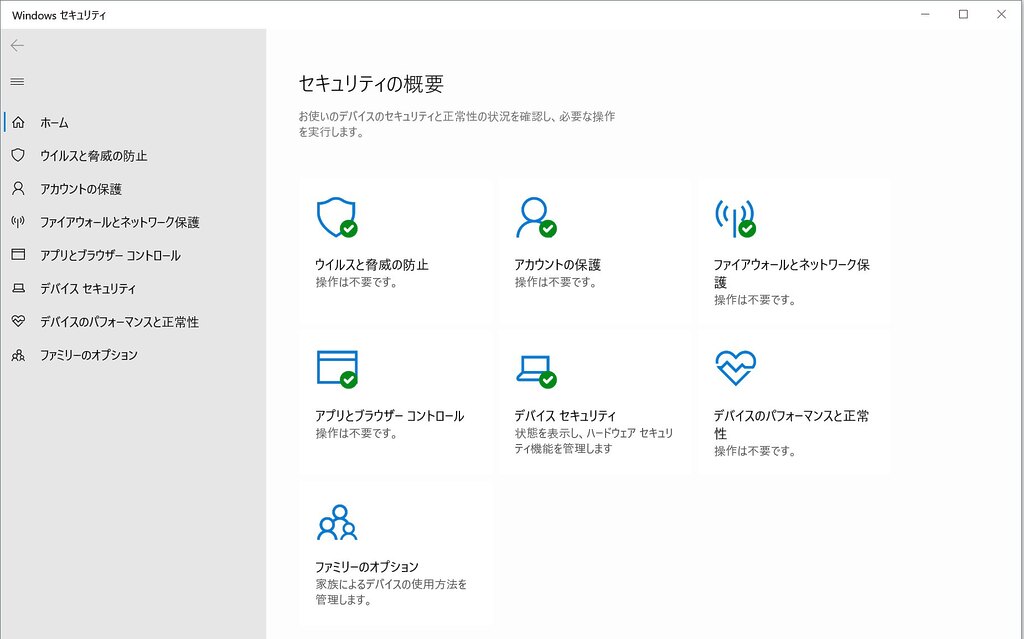Select ファミリーのオプション in the sidebar
Screen dimensions: 1024x639
click(89, 355)
